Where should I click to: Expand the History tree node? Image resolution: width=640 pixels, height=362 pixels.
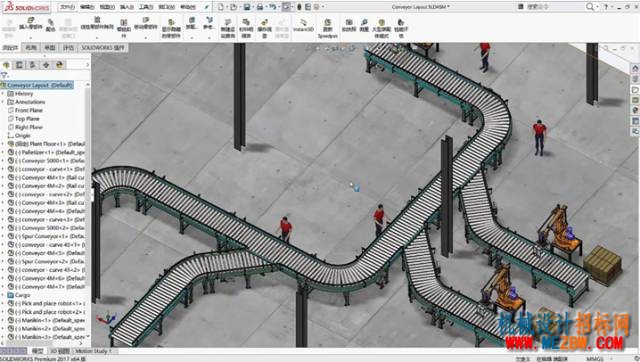[3, 93]
